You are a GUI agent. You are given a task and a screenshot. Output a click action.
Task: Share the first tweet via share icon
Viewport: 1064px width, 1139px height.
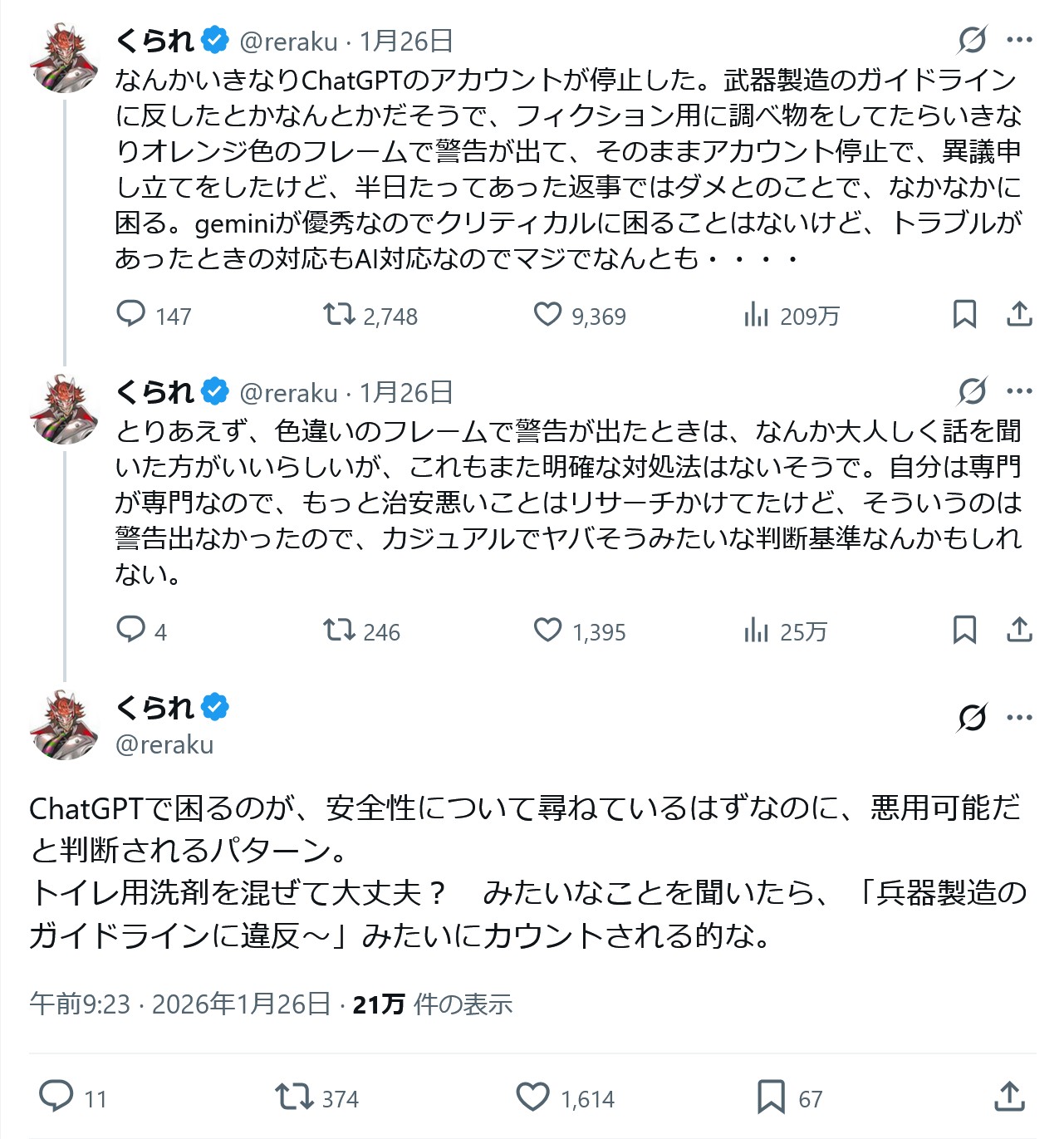coord(1019,315)
